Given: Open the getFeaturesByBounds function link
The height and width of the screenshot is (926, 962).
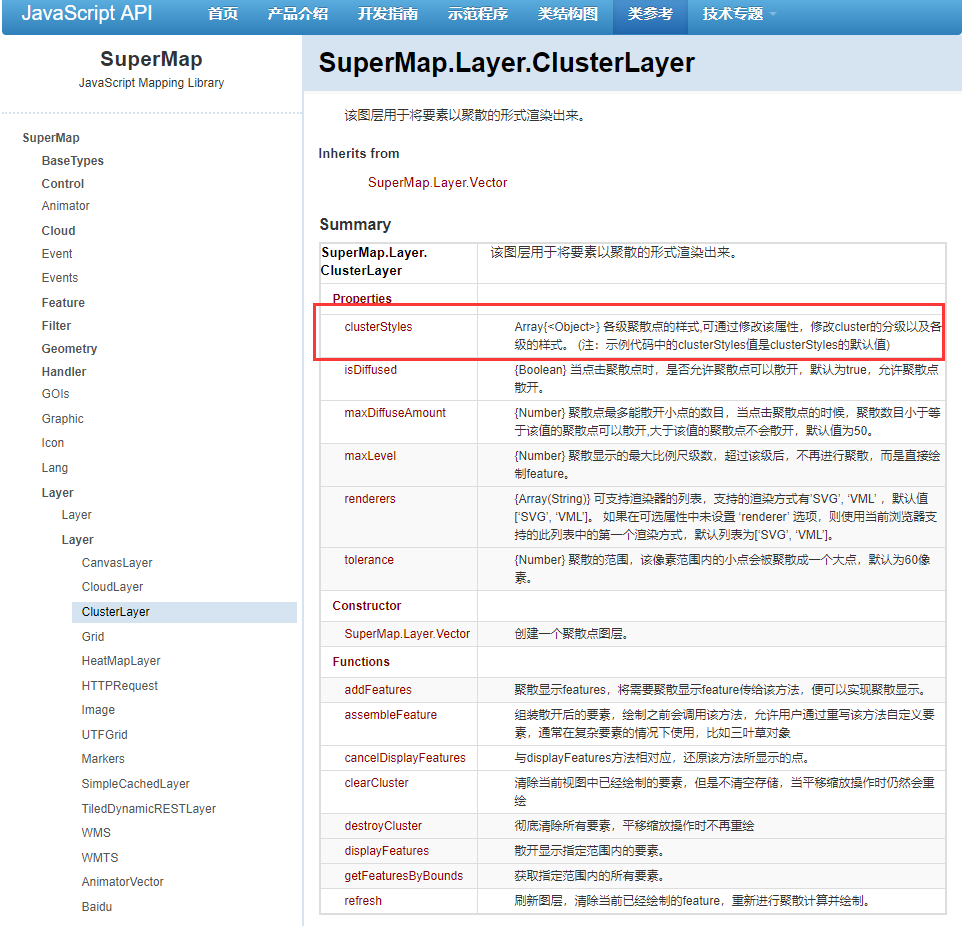Looking at the screenshot, I should click(x=404, y=876).
